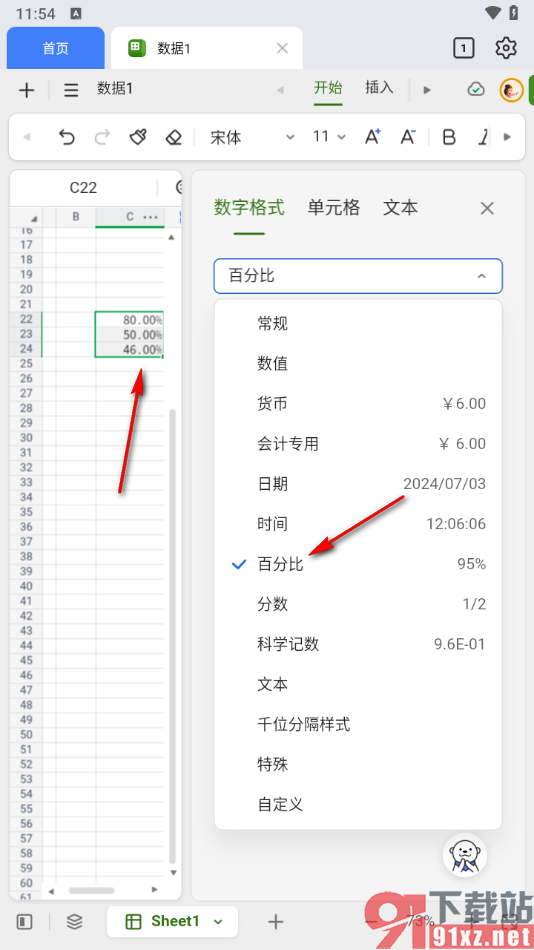Expand the Sheet1 tab chevron
This screenshot has height=950, width=534.
[218, 922]
